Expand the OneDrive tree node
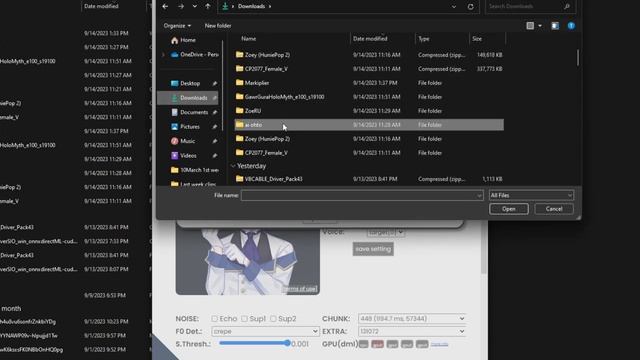Image resolution: width=640 pixels, height=360 pixels. click(164, 54)
